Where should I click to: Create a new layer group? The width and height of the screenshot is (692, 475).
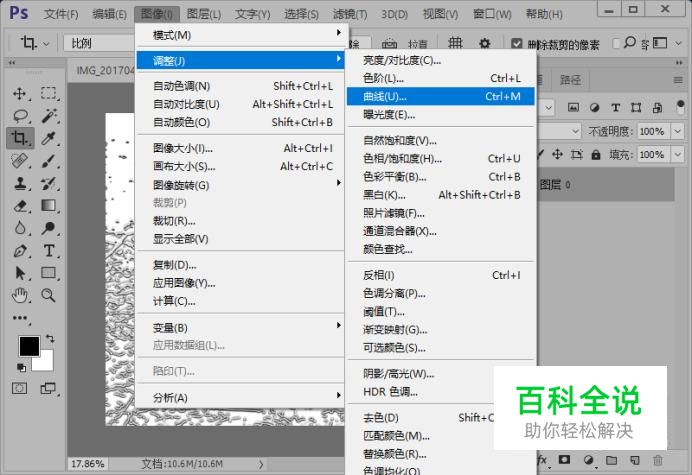click(x=611, y=460)
